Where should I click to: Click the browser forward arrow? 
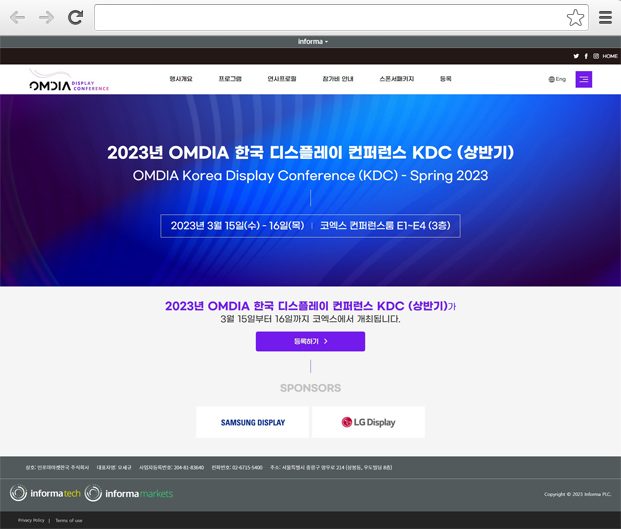(x=46, y=17)
